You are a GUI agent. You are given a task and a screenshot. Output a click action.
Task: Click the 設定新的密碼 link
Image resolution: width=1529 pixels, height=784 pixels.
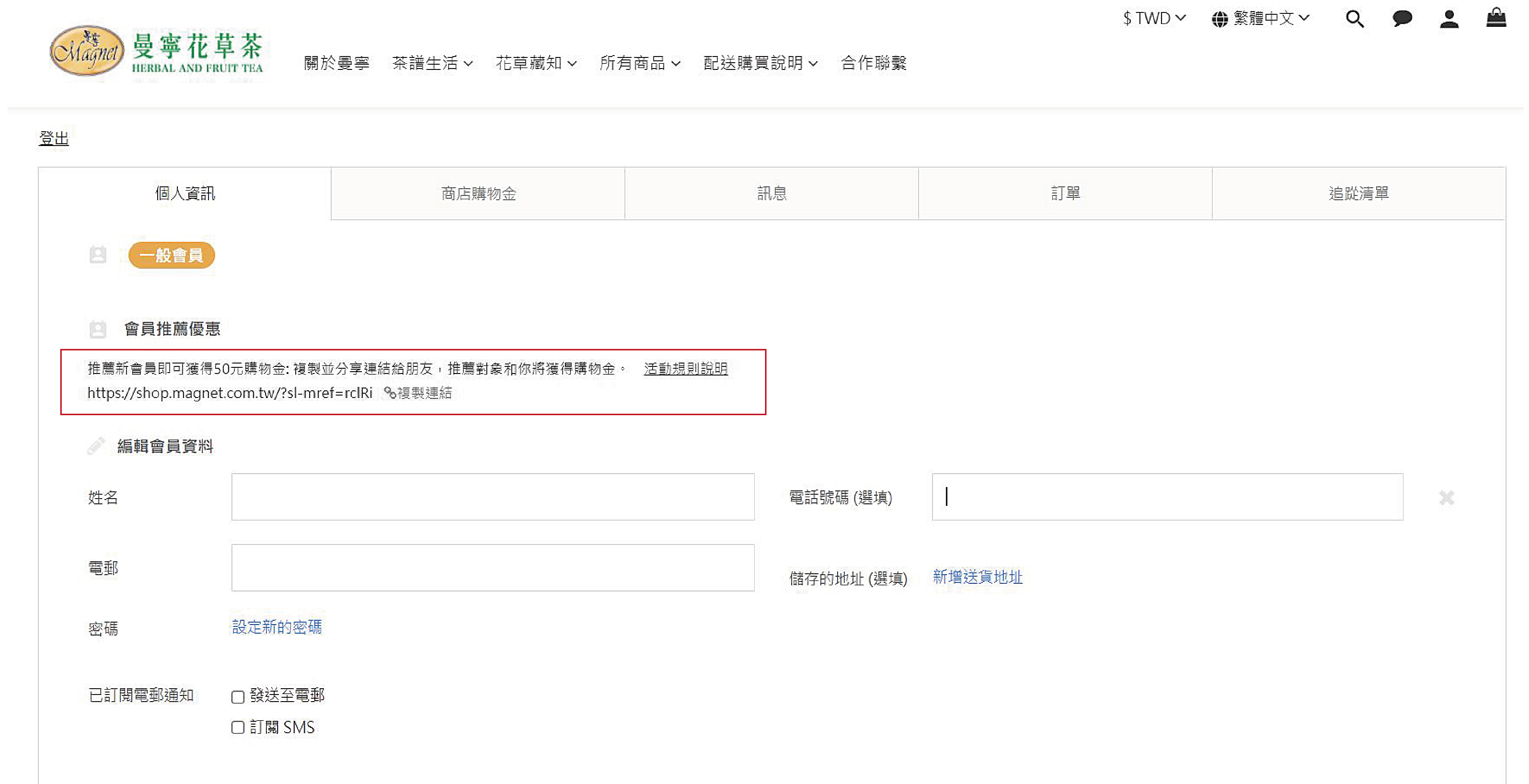point(276,627)
